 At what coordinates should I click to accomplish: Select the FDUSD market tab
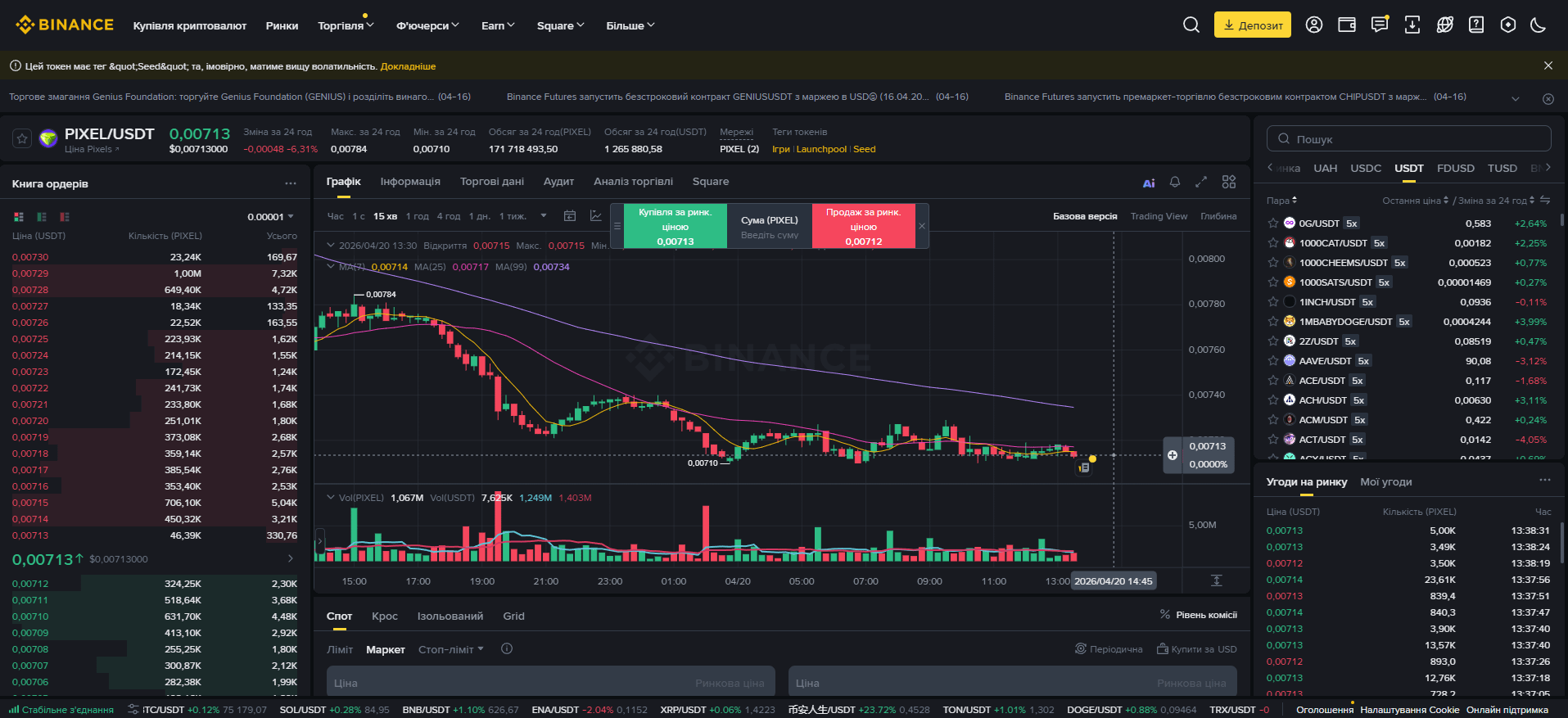(1456, 168)
